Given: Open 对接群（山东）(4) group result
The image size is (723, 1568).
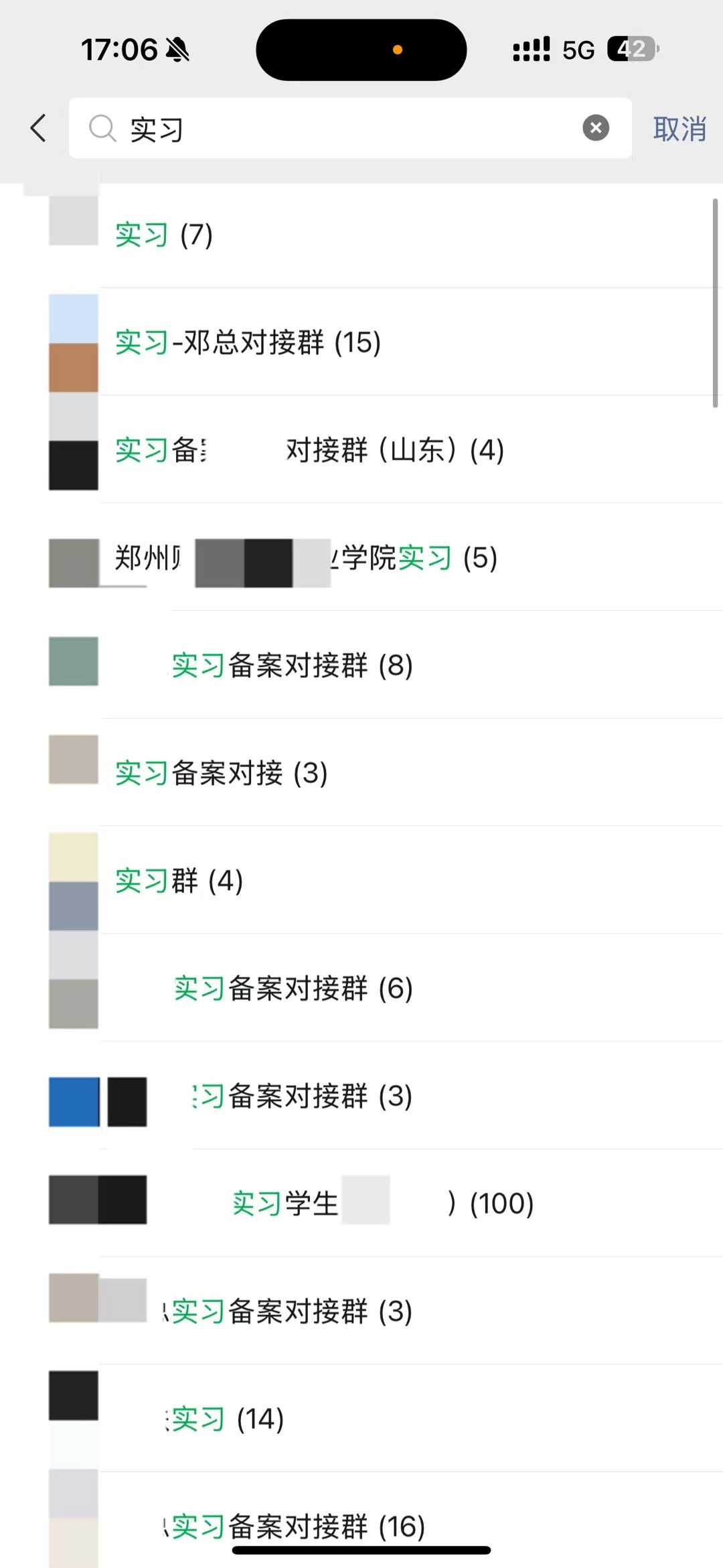Looking at the screenshot, I should (361, 449).
